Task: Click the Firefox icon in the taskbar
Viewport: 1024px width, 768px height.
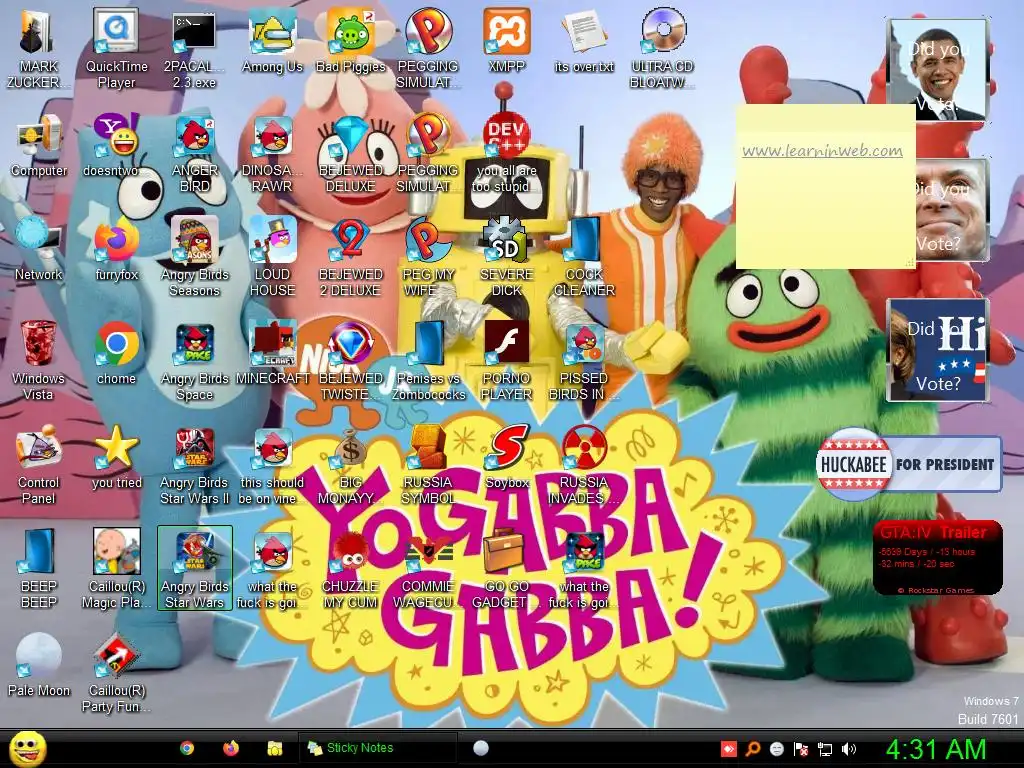Action: coord(231,748)
